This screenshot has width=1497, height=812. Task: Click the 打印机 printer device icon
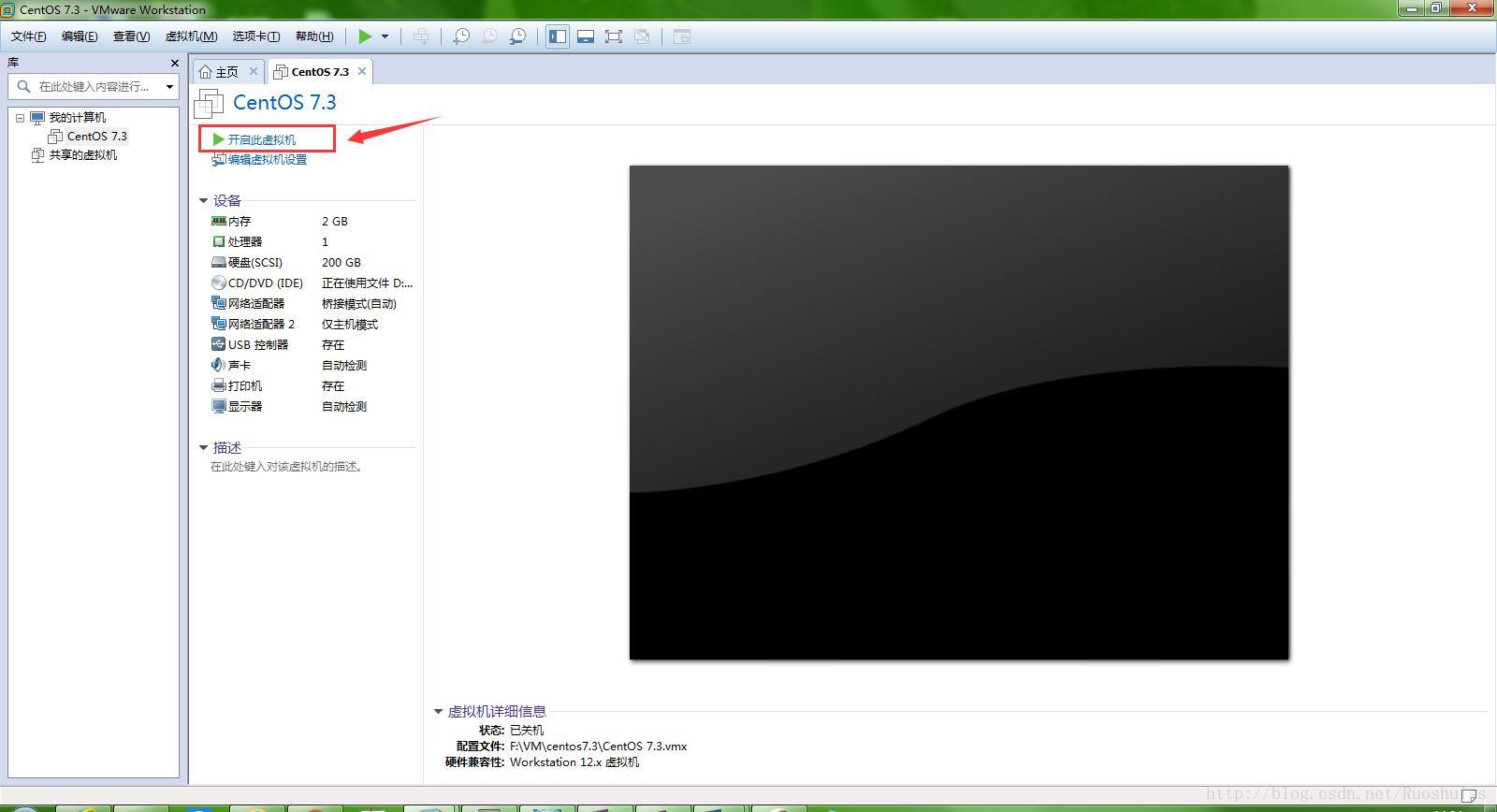(x=219, y=385)
